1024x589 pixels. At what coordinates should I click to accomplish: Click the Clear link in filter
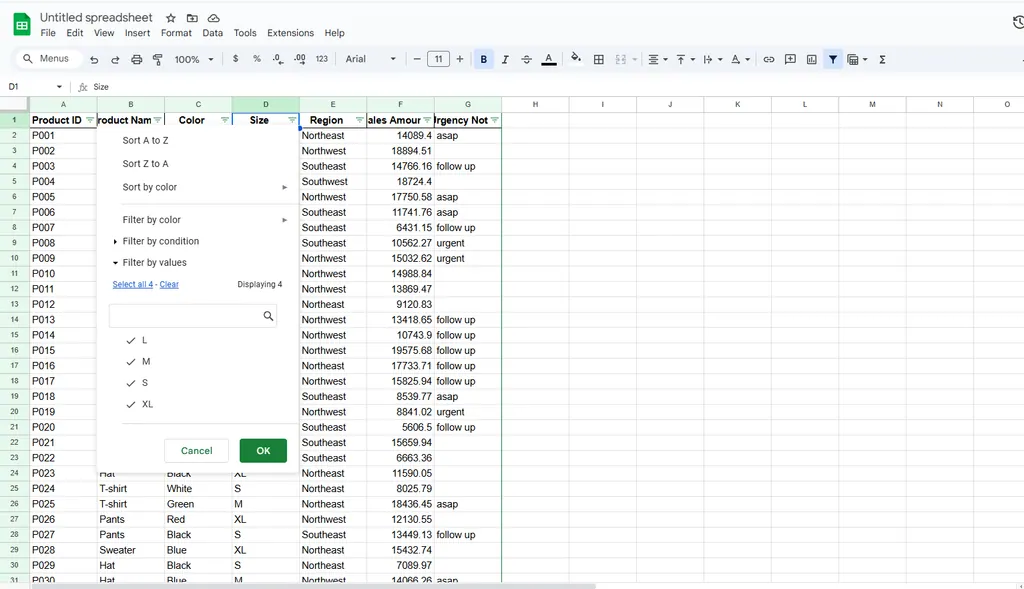(x=169, y=285)
